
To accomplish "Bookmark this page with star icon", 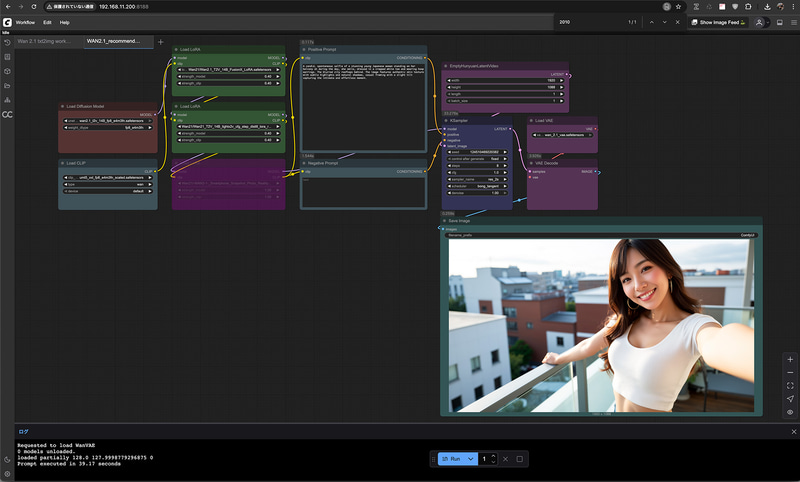I will click(678, 7).
